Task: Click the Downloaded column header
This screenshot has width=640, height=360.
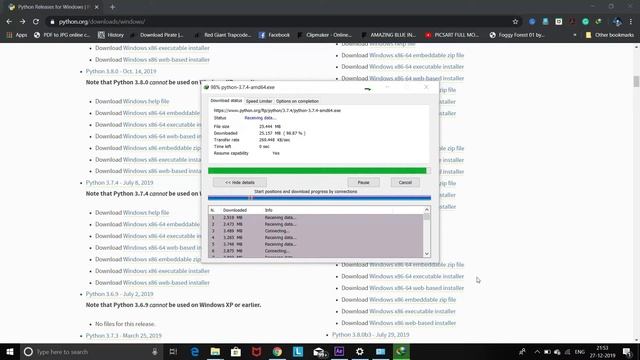Action: tap(235, 210)
